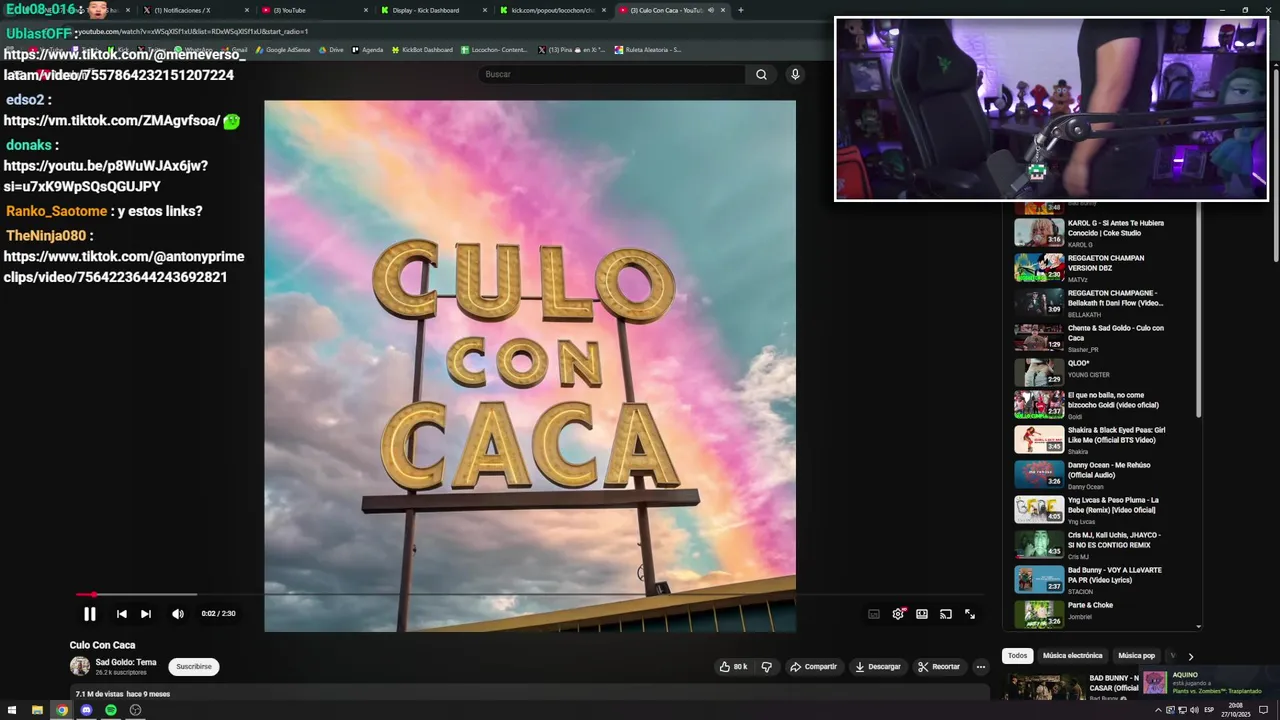The image size is (1280, 720).
Task: Open the player settings gear
Action: coord(898,614)
